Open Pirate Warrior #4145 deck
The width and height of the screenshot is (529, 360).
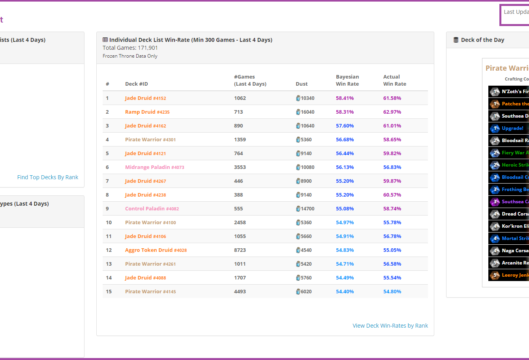[150, 292]
